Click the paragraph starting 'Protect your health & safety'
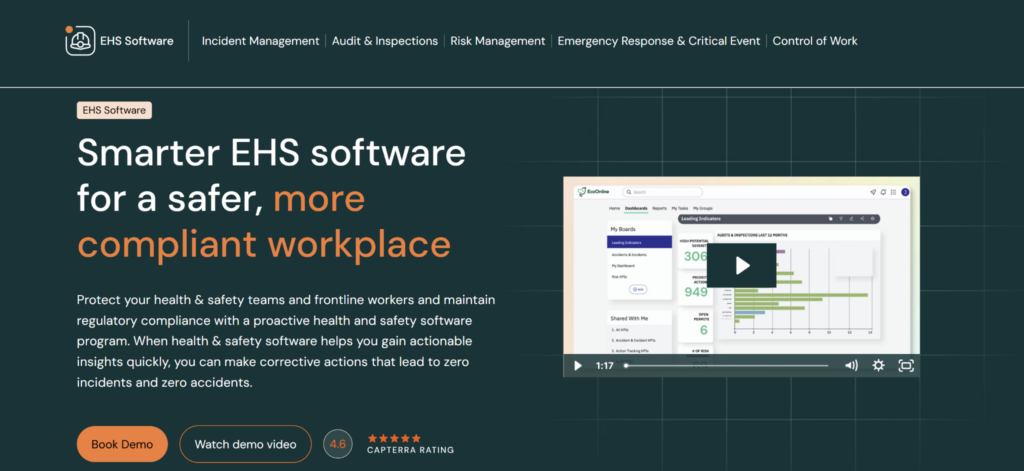 click(286, 341)
